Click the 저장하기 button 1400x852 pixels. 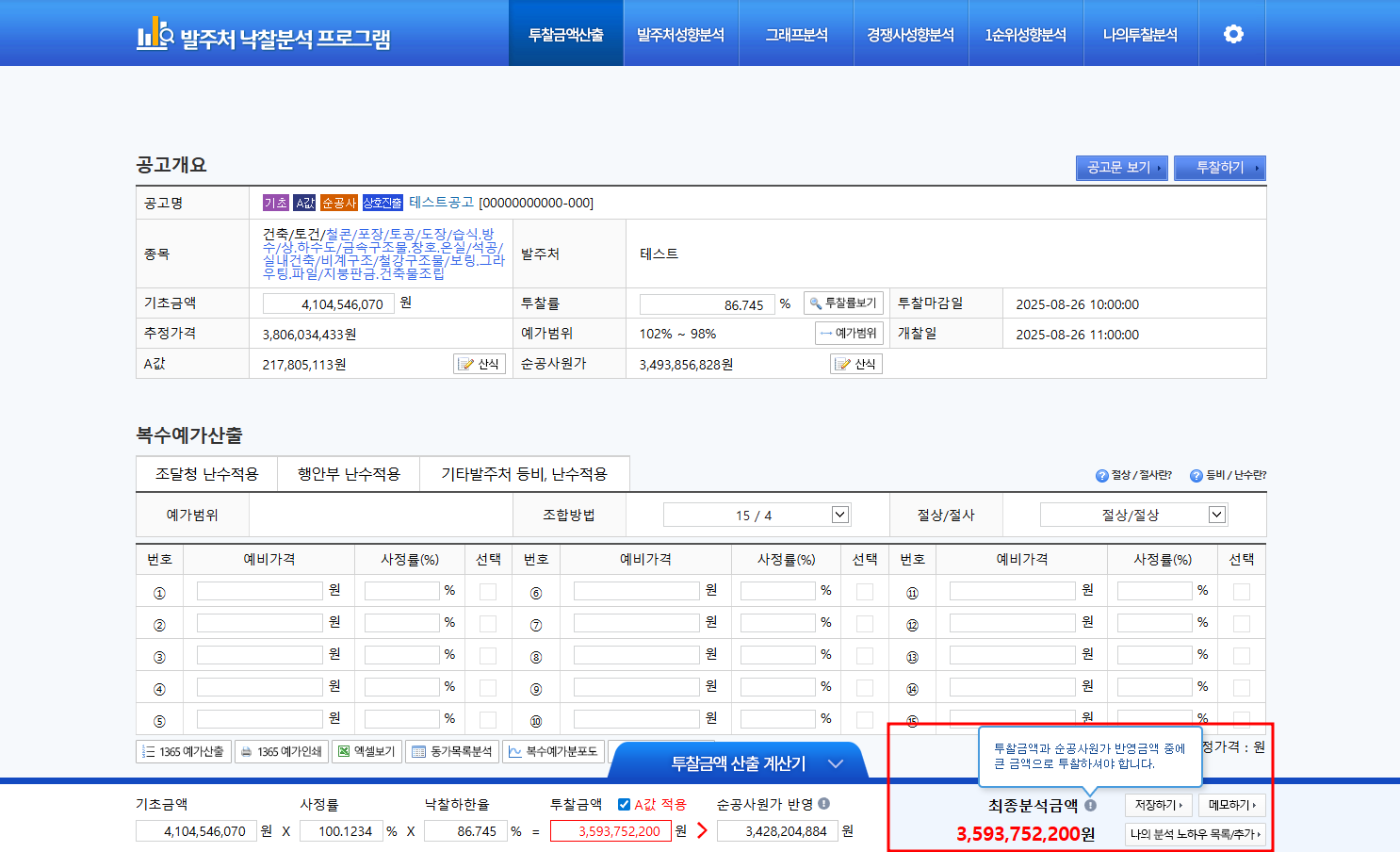1159,805
